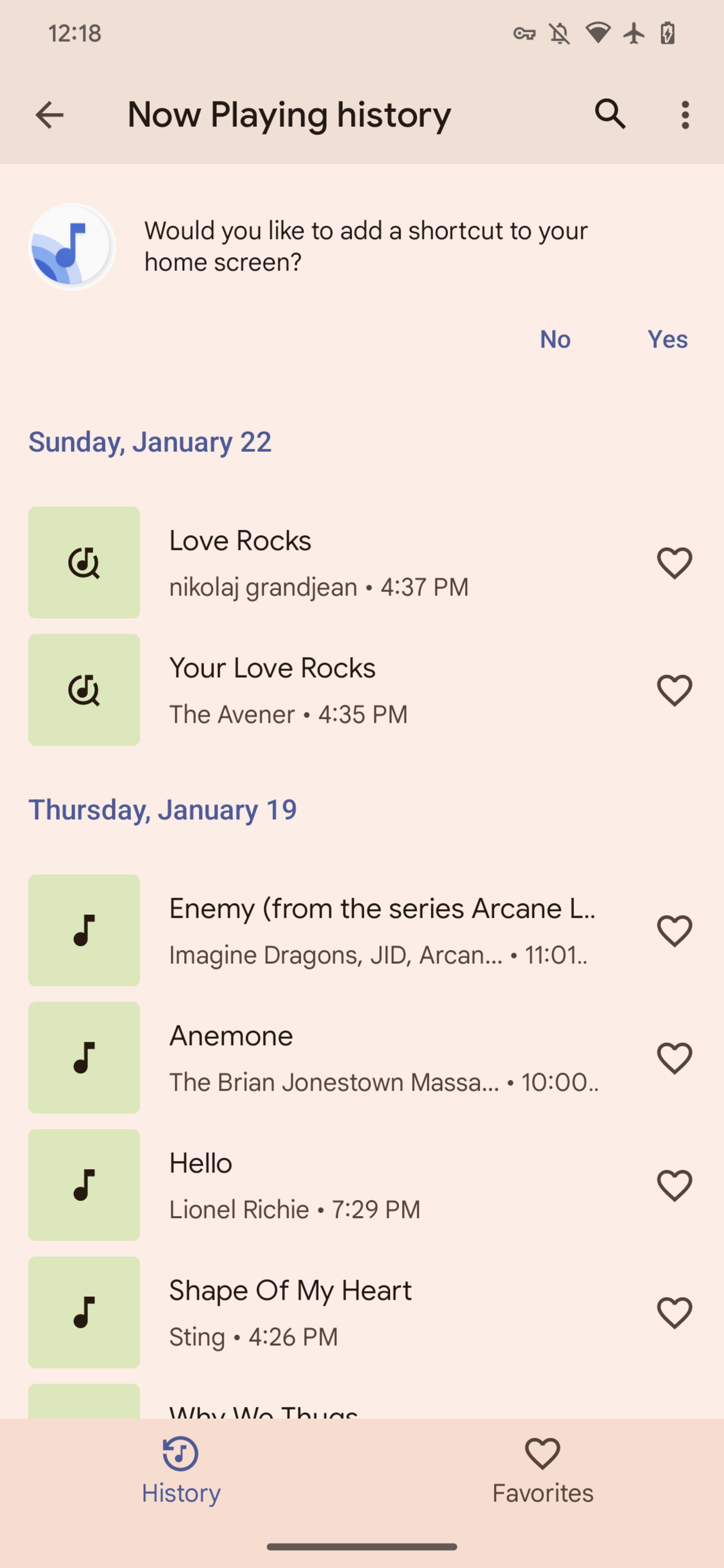
Task: Tap the search-song thumbnail for Your Love Rocks
Action: point(84,690)
